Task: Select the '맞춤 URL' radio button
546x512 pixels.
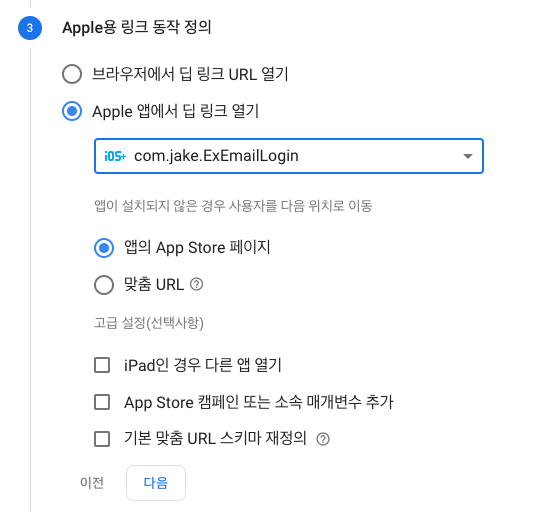Action: point(104,285)
